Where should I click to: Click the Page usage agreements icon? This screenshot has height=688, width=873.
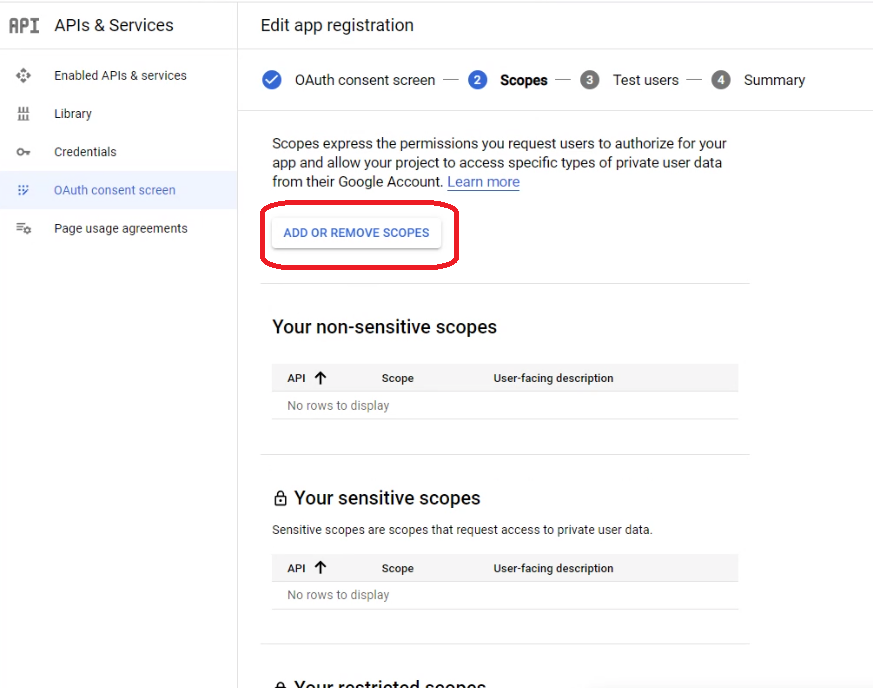pyautogui.click(x=24, y=229)
